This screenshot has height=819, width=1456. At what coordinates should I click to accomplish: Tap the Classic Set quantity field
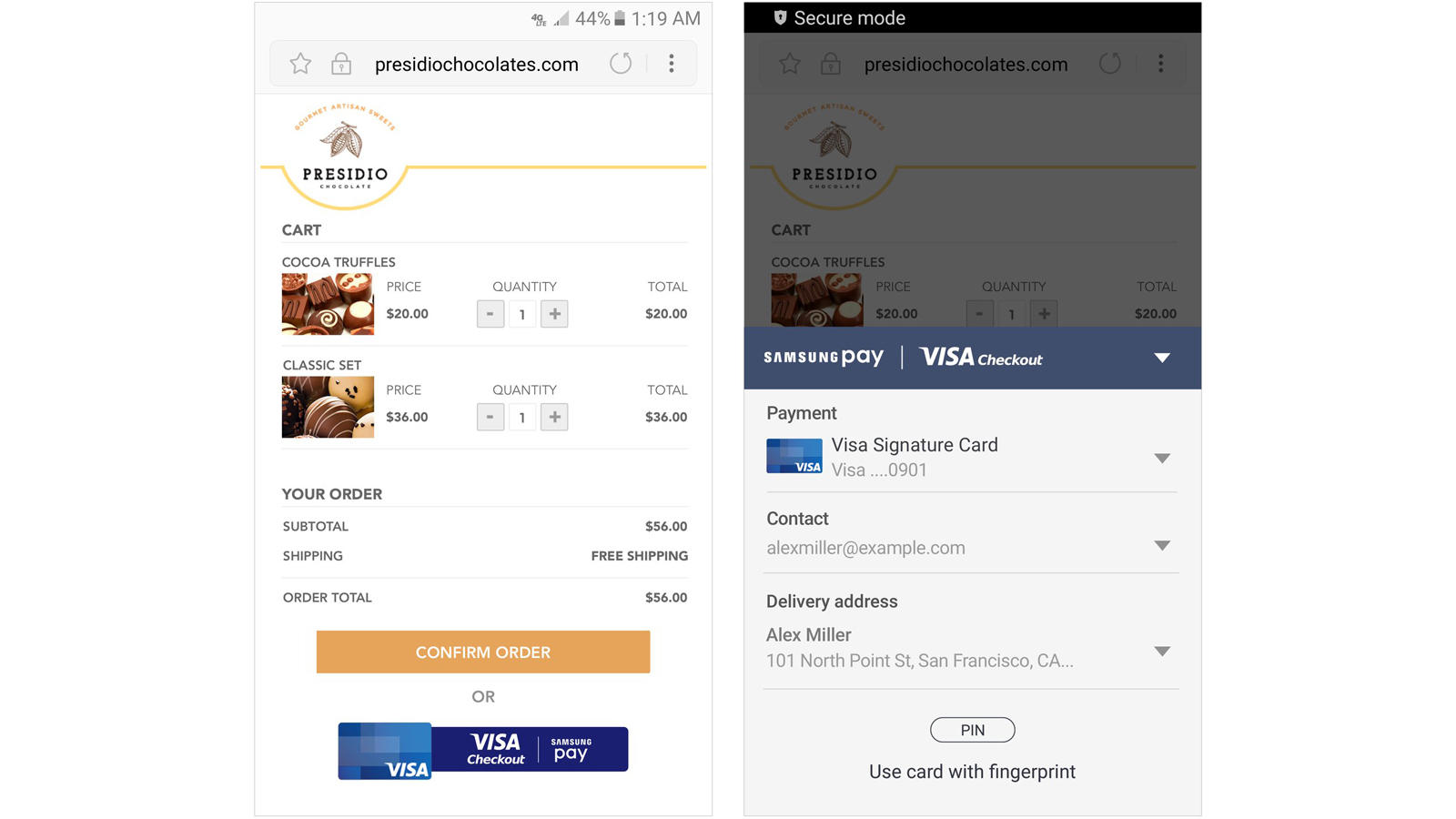pos(522,417)
